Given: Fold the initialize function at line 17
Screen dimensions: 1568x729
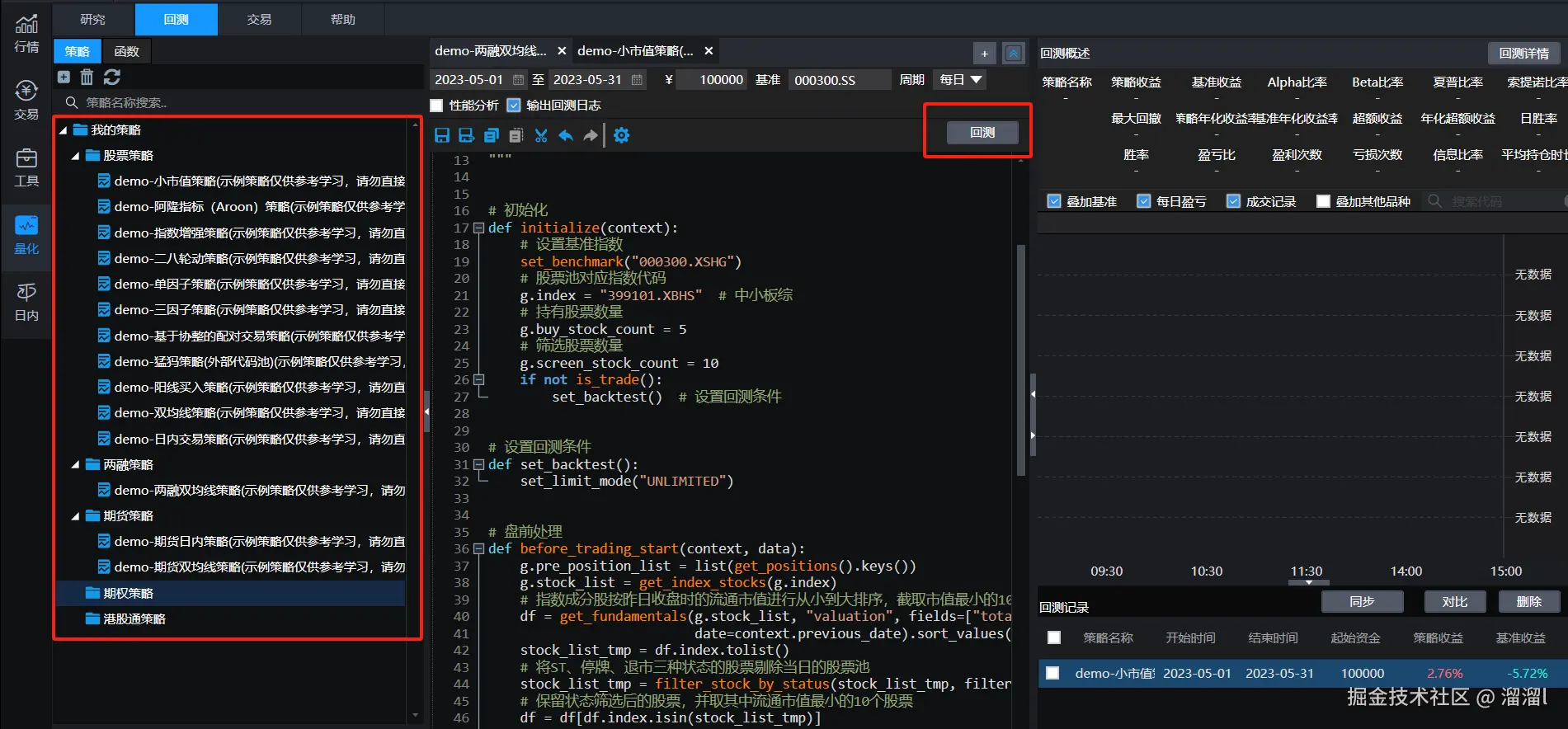Looking at the screenshot, I should pyautogui.click(x=478, y=228).
